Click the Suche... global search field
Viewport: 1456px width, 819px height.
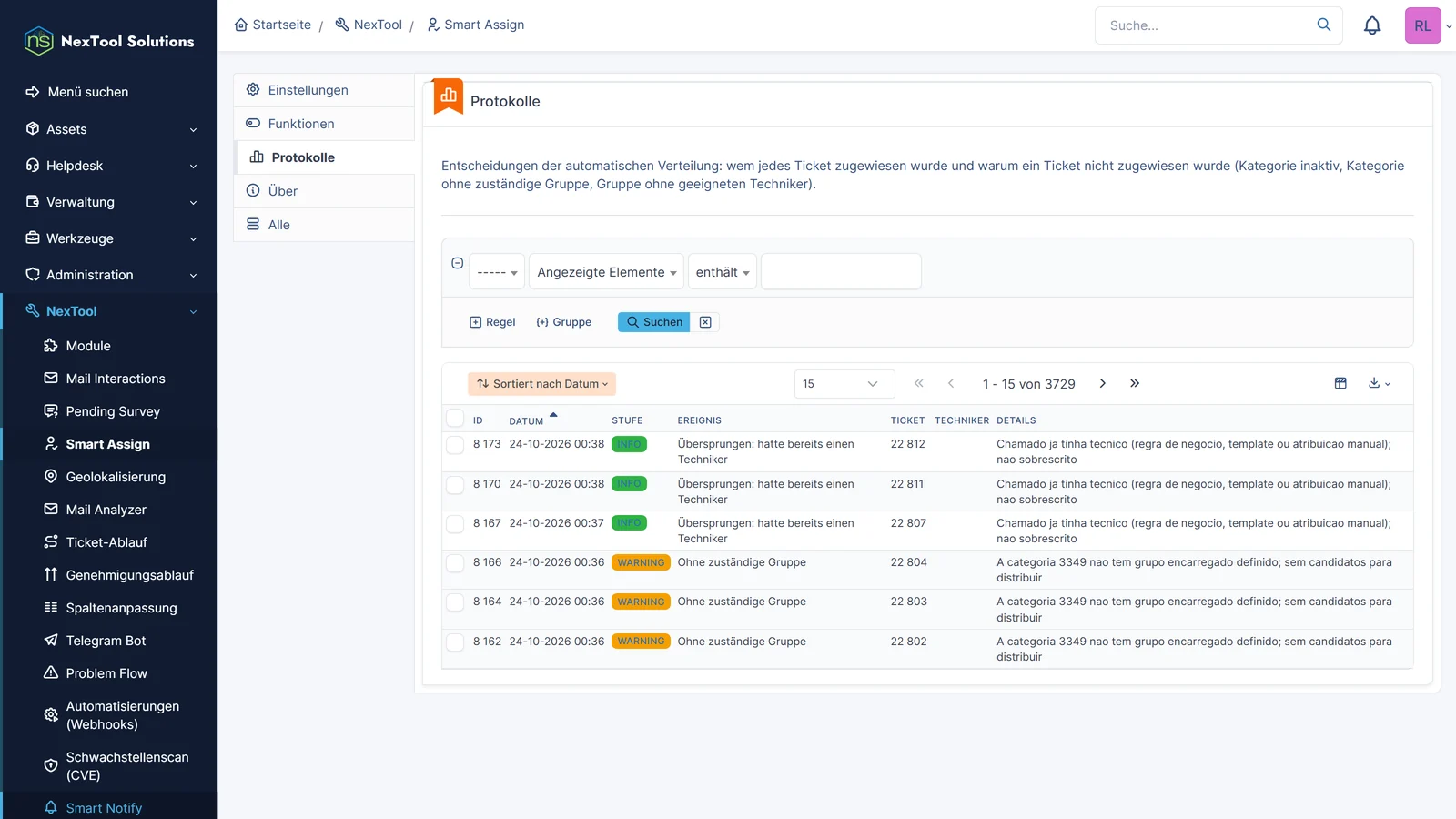(x=1206, y=25)
